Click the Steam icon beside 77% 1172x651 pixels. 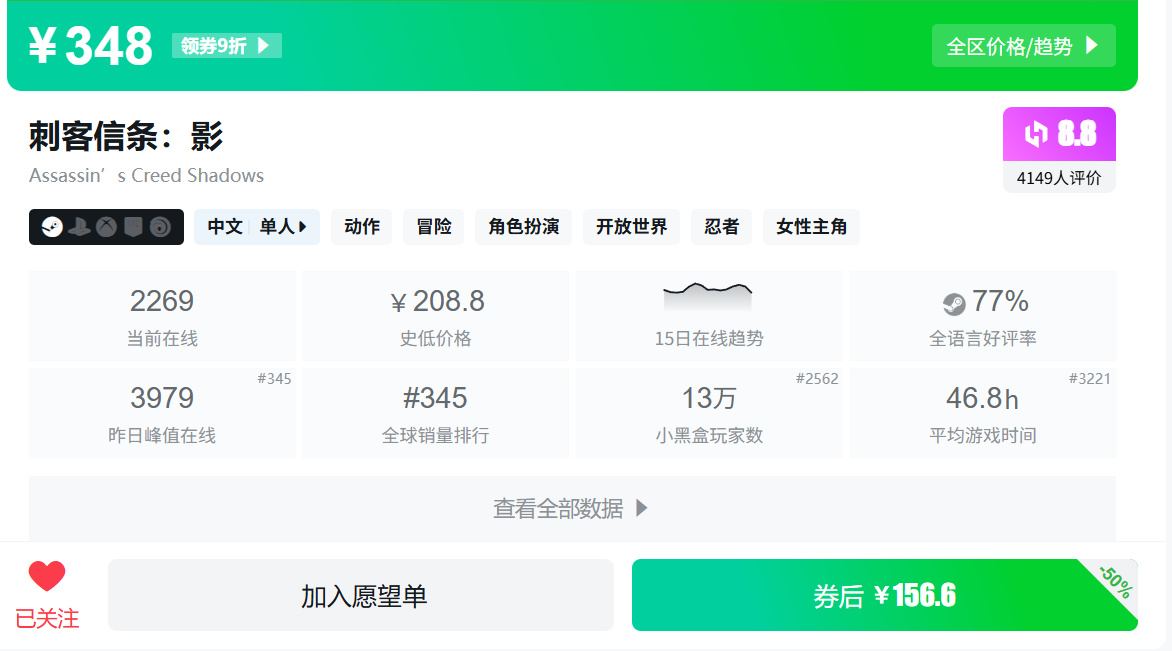[x=954, y=303]
